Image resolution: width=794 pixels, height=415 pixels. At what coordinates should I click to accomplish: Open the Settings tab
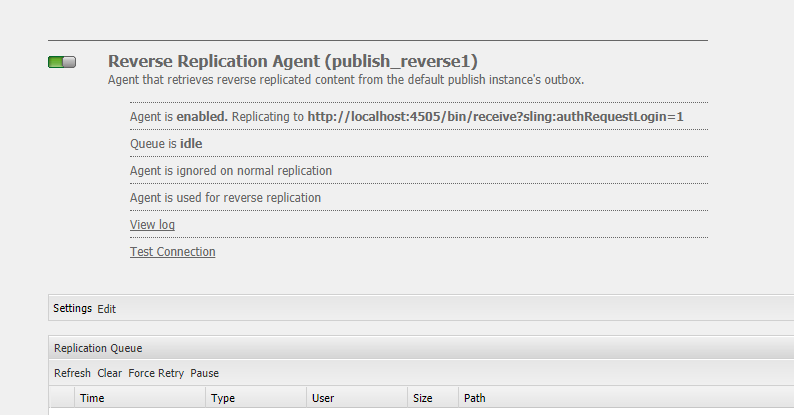(72, 308)
